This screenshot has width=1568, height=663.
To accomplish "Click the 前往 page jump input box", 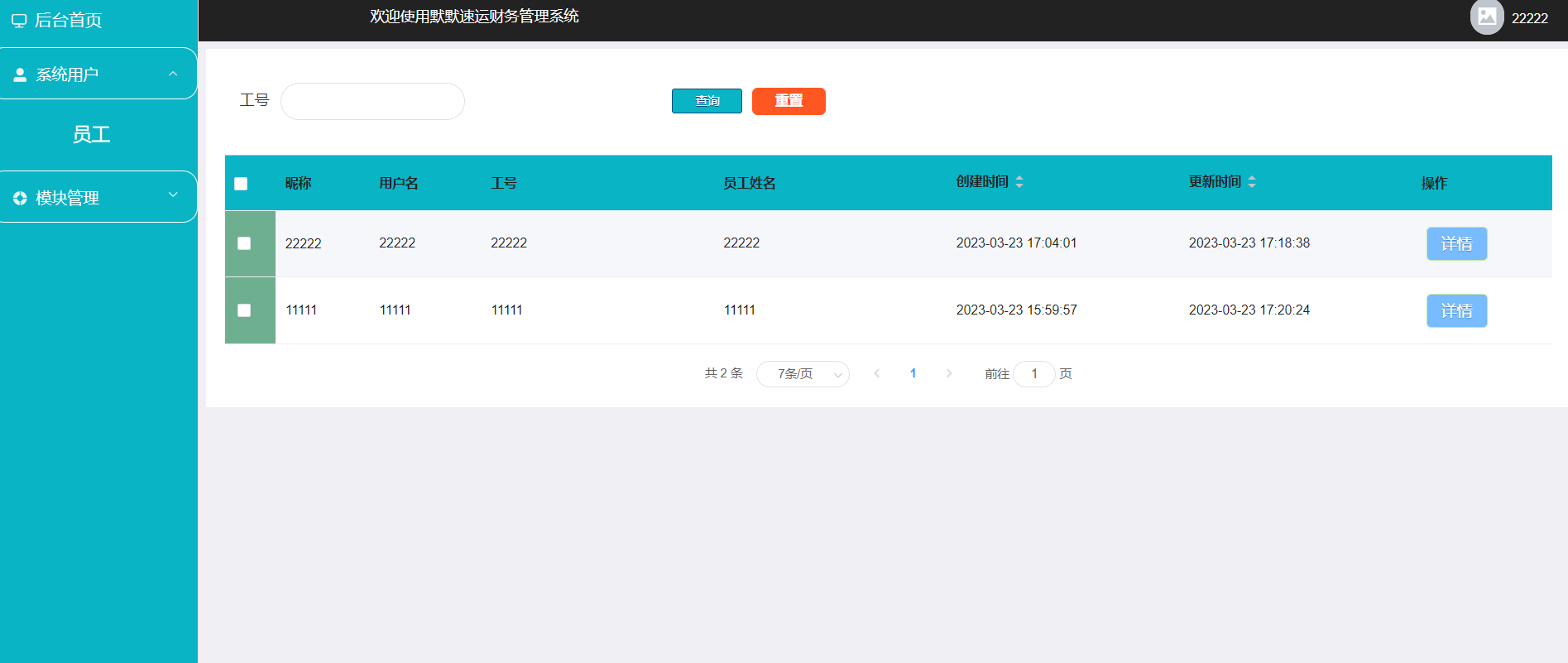I will click(x=1034, y=374).
